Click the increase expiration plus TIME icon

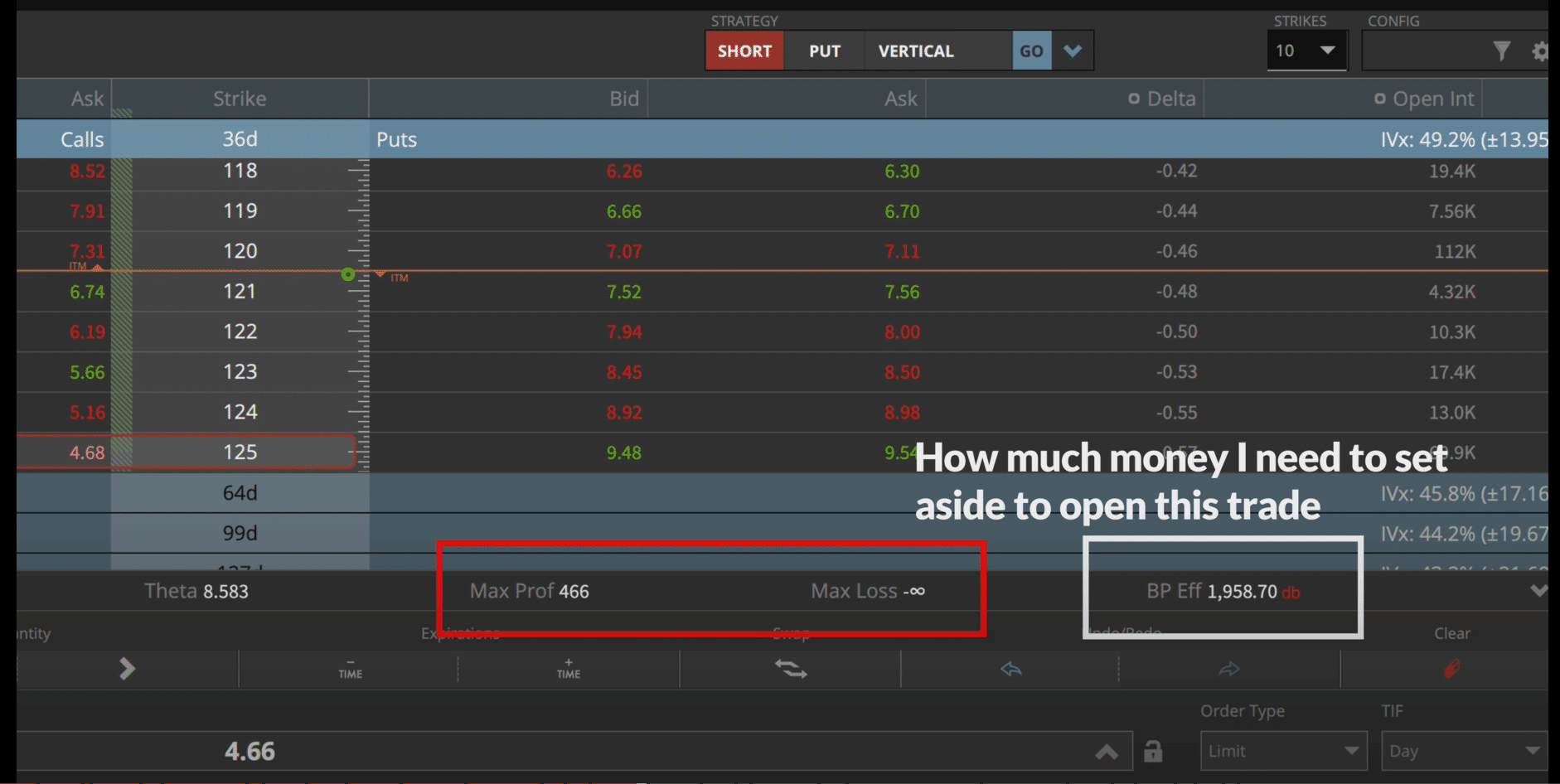pyautogui.click(x=569, y=669)
